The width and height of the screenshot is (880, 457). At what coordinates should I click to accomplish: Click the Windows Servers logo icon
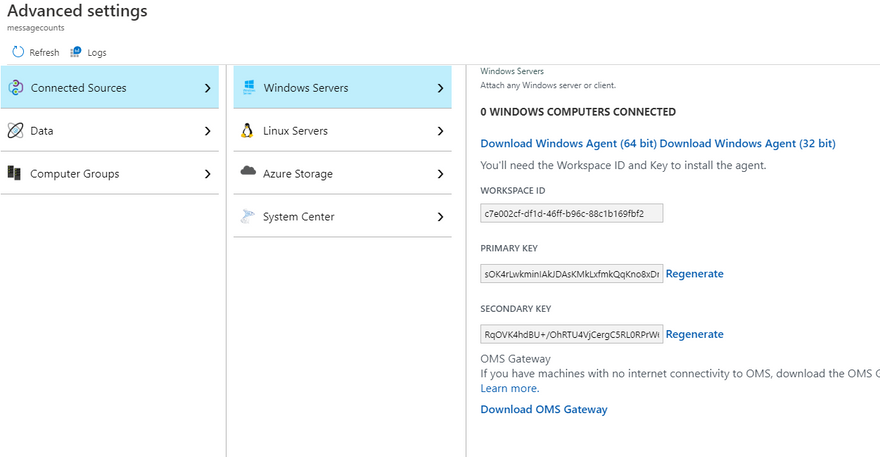click(x=249, y=87)
